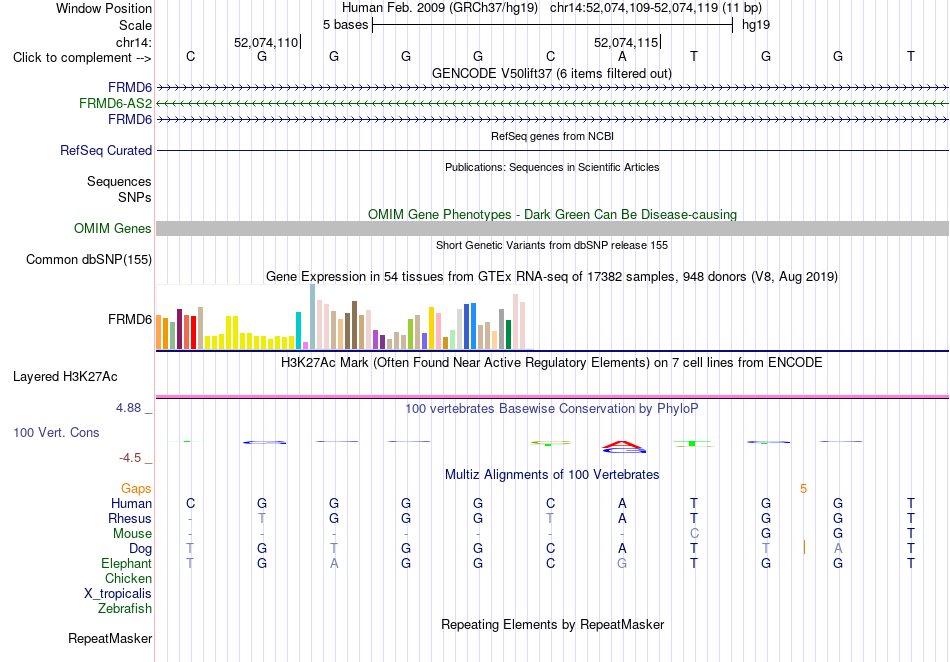Select the Human species label
950x662 pixels.
click(131, 503)
